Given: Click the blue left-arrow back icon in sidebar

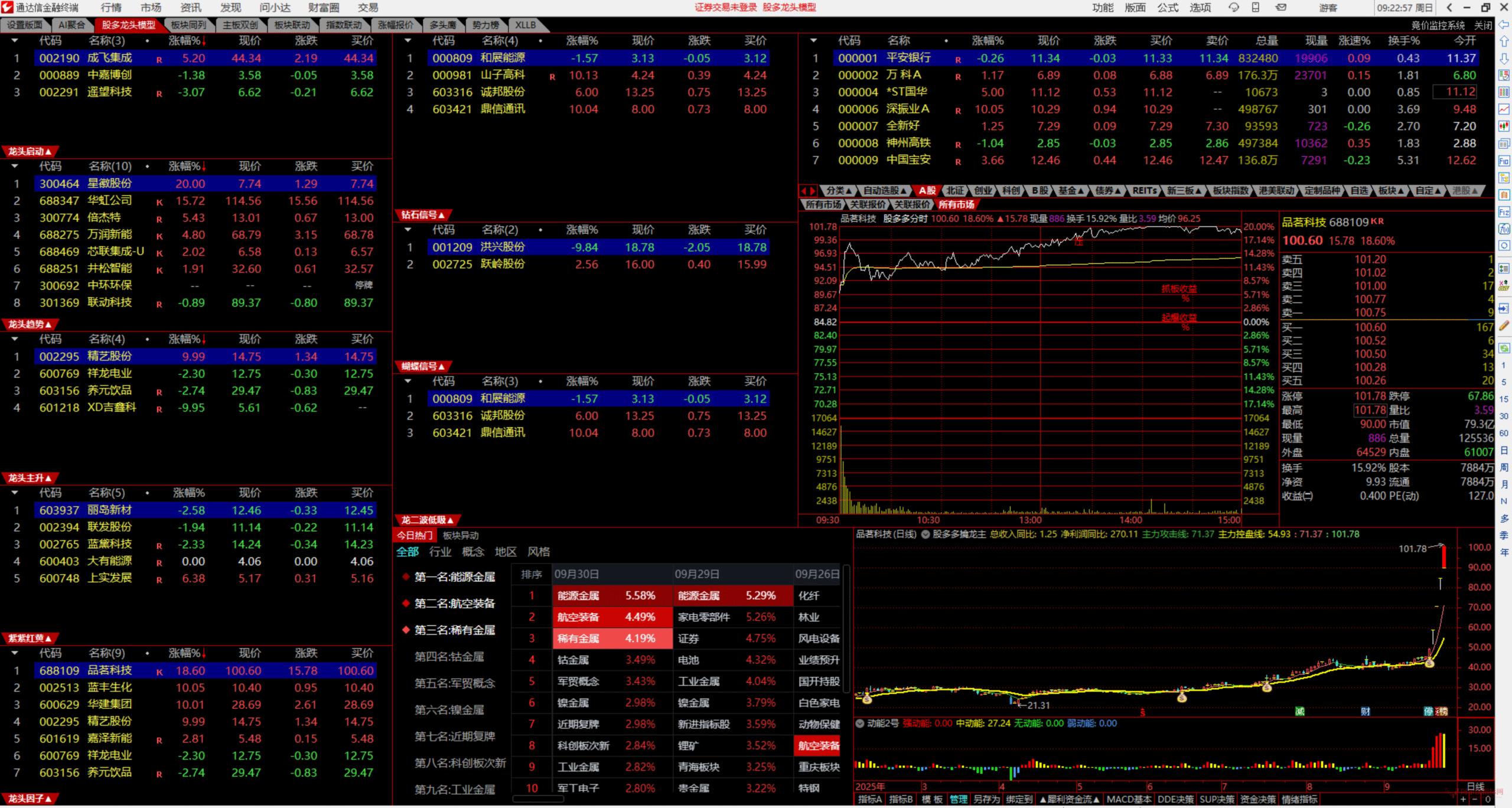Looking at the screenshot, I should pos(1504,24).
